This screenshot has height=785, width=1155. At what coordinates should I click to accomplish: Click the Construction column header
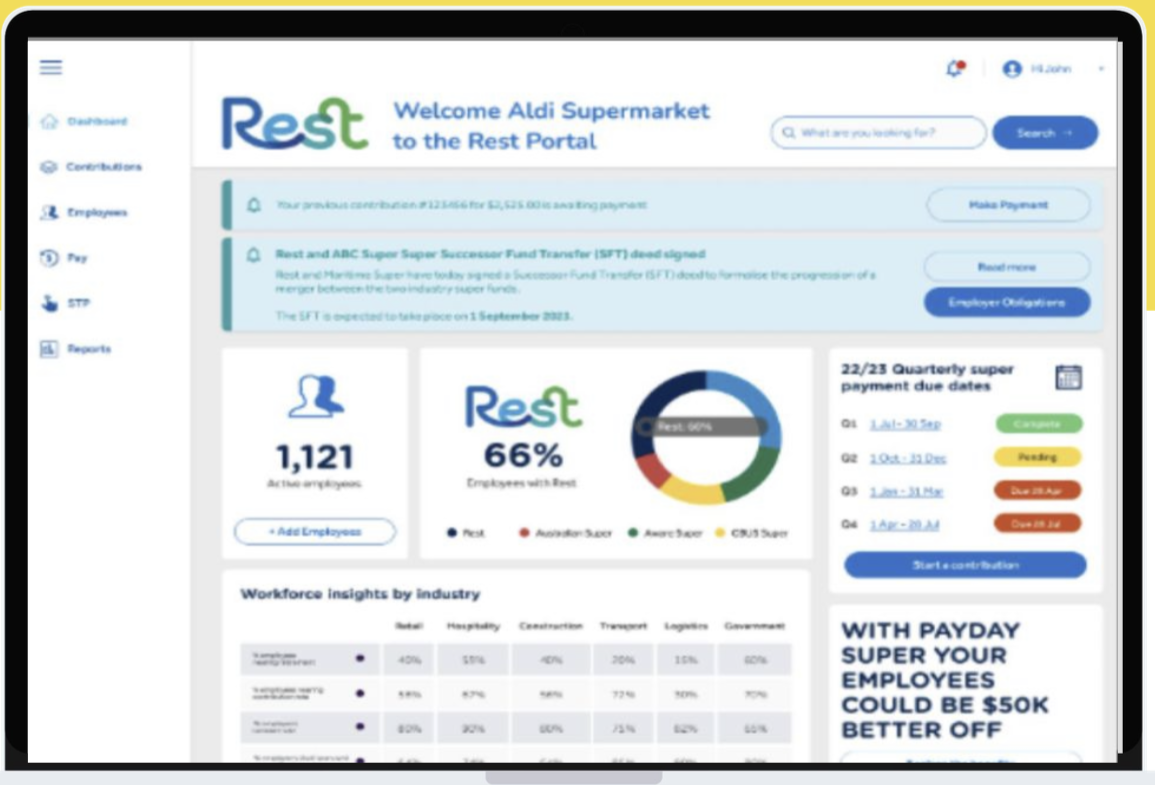click(550, 626)
